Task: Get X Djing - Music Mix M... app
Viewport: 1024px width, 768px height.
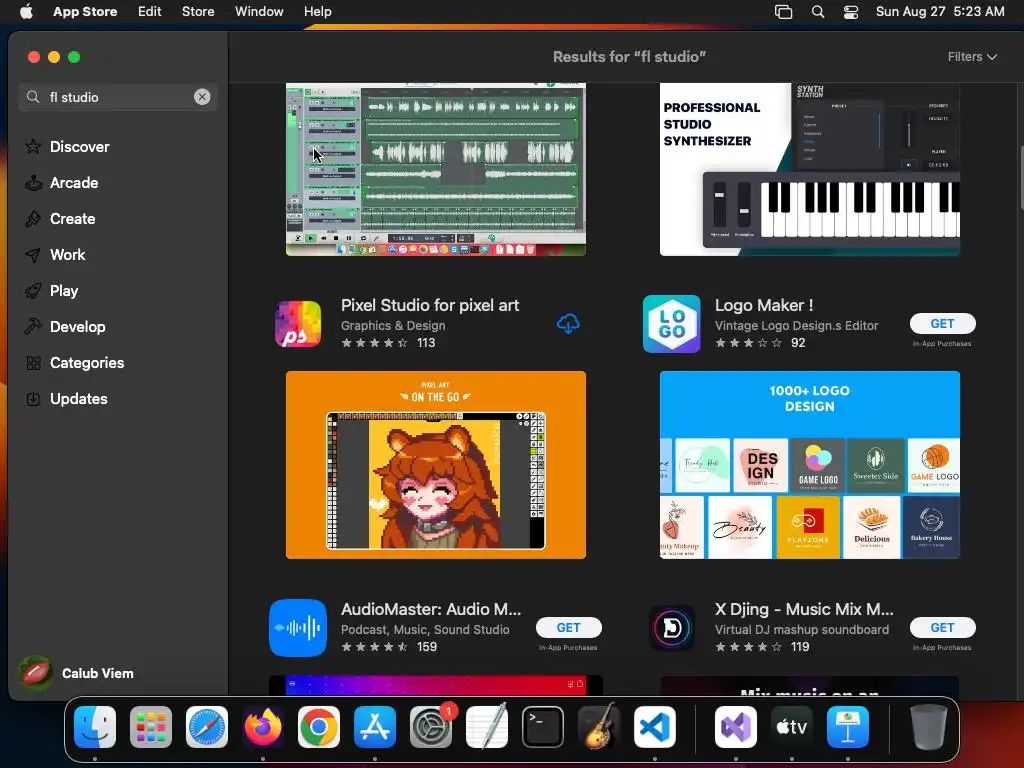Action: click(942, 628)
